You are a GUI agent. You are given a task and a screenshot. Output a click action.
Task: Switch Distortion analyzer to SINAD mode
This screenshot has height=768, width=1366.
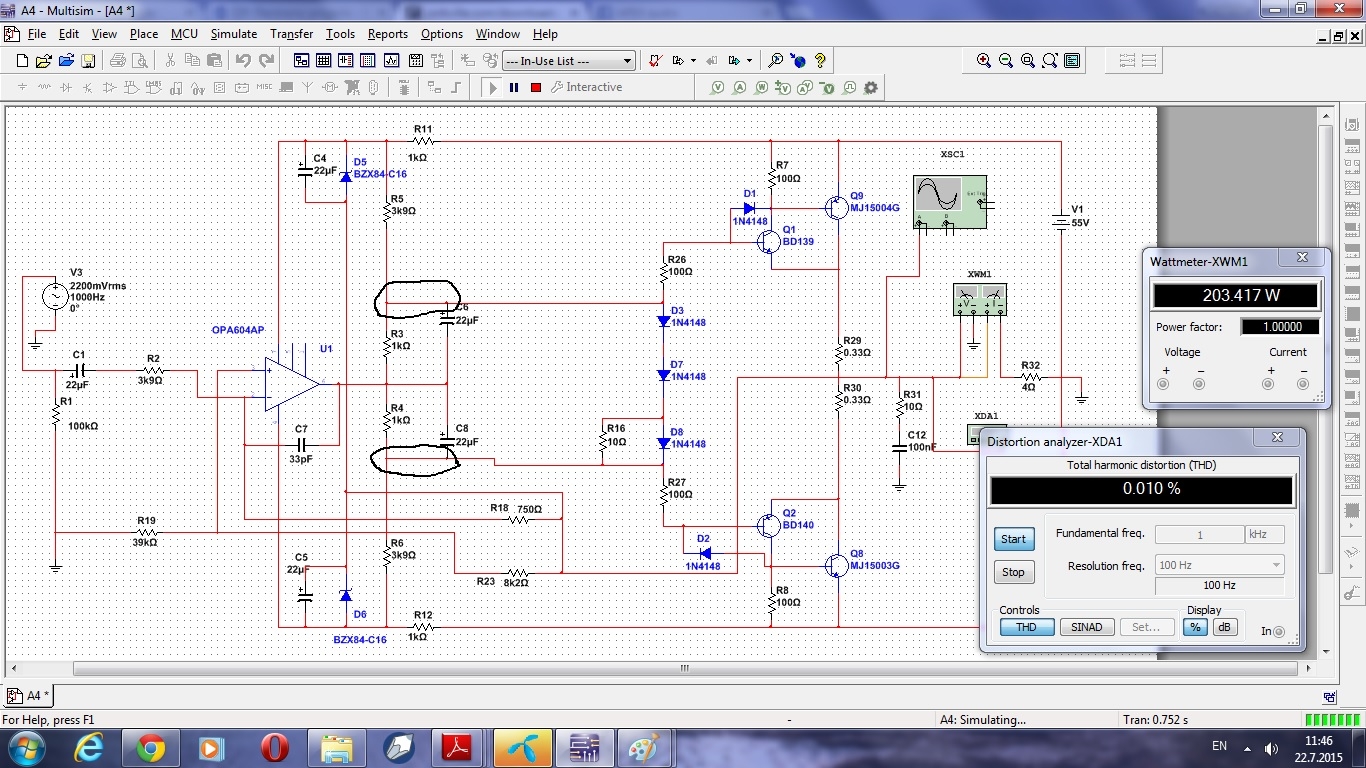click(1086, 627)
